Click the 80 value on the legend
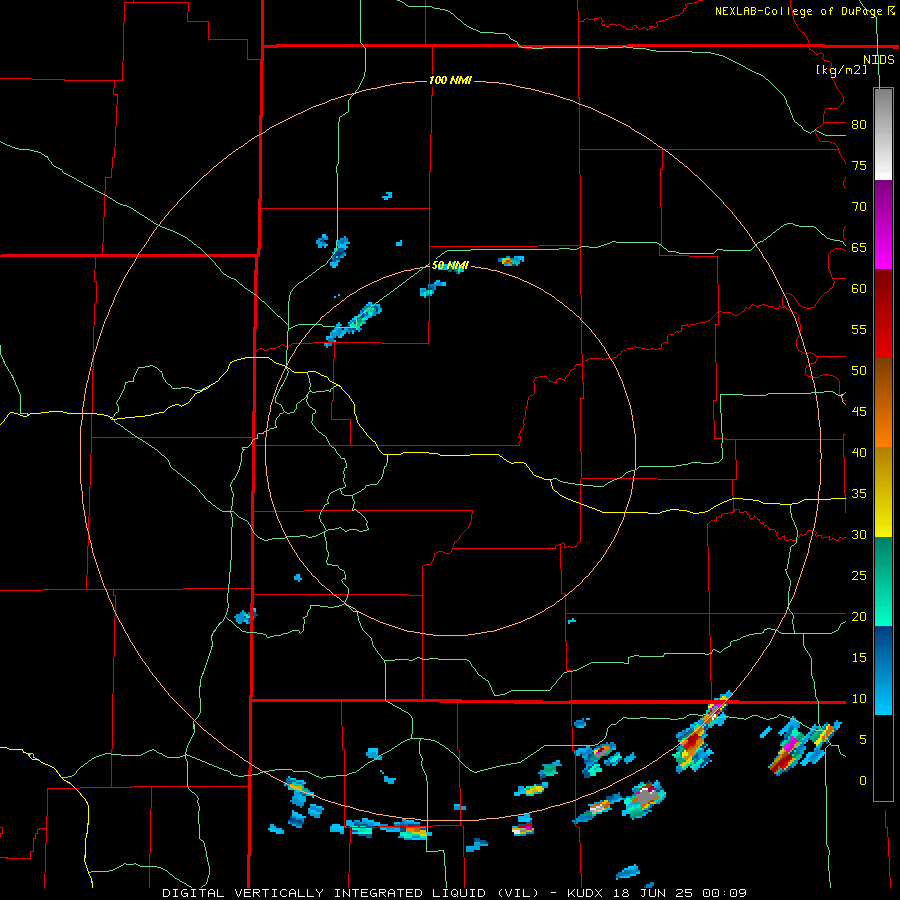 (x=859, y=125)
